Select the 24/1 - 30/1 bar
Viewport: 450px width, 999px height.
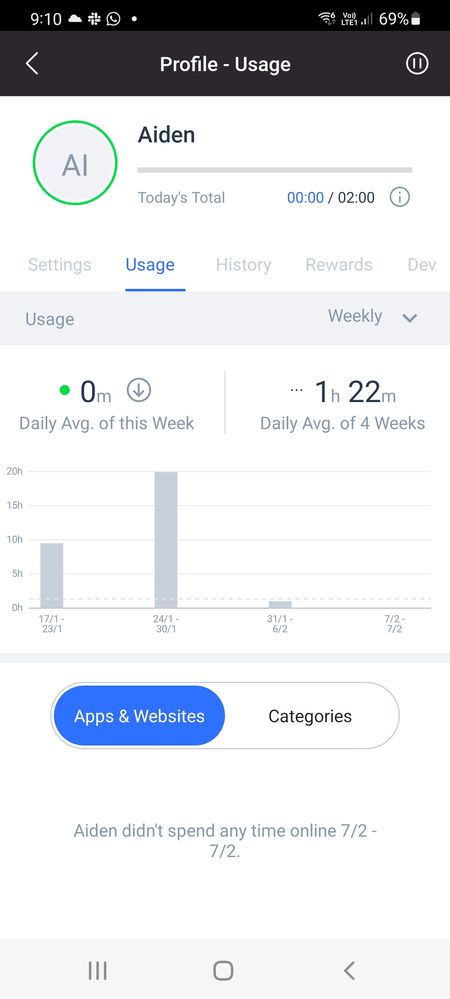tap(166, 540)
